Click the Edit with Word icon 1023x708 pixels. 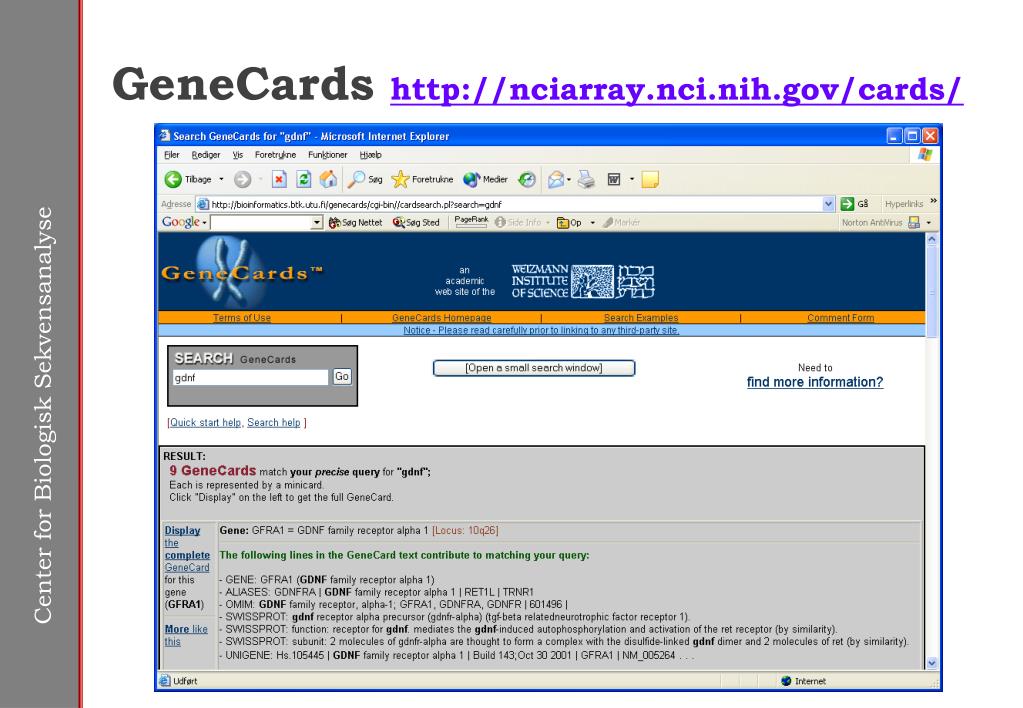pyautogui.click(x=613, y=179)
